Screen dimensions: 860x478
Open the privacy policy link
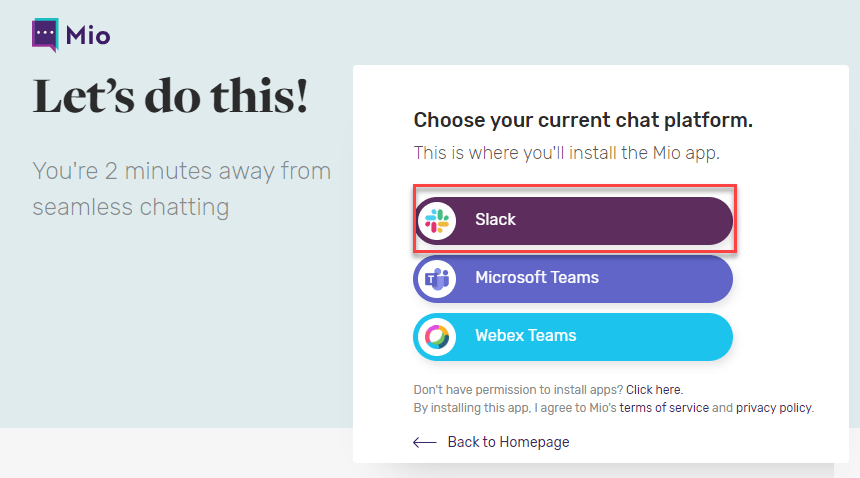coord(774,408)
